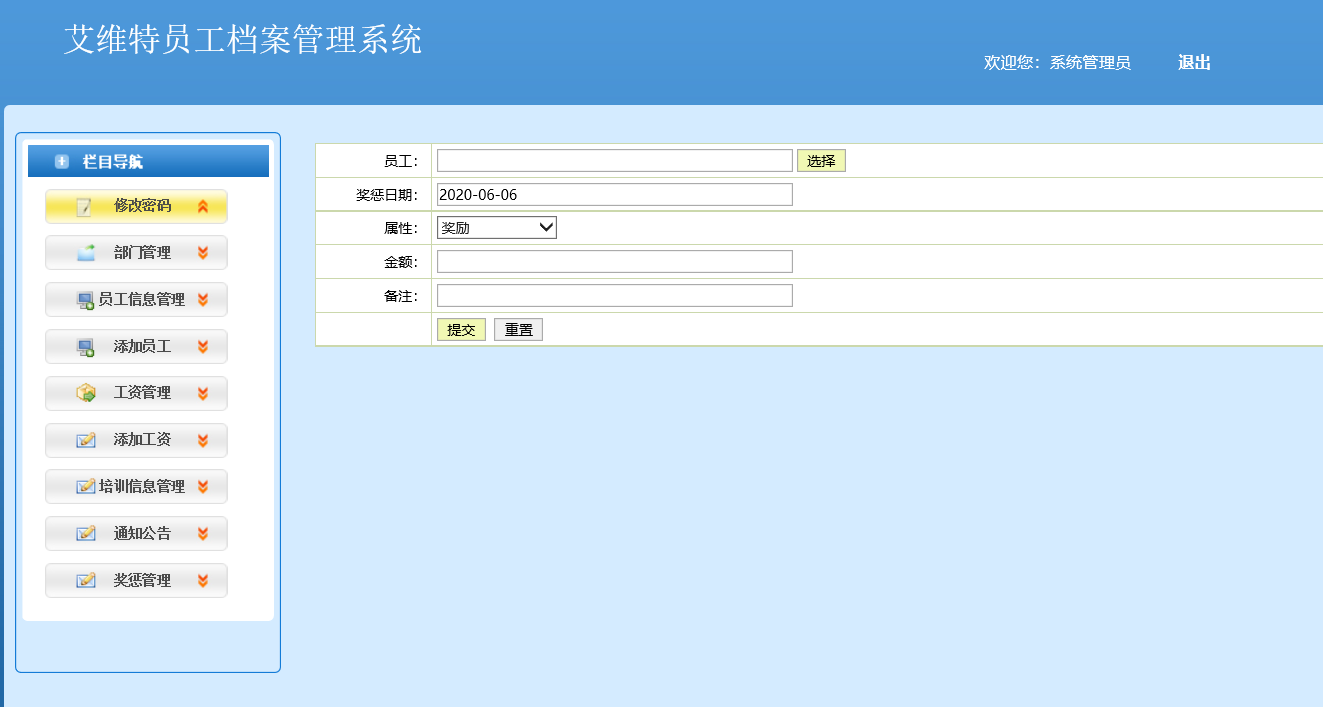Screen dimensions: 1323x707
Task: Open the 属性 dropdown showing 奖励
Action: [496, 228]
